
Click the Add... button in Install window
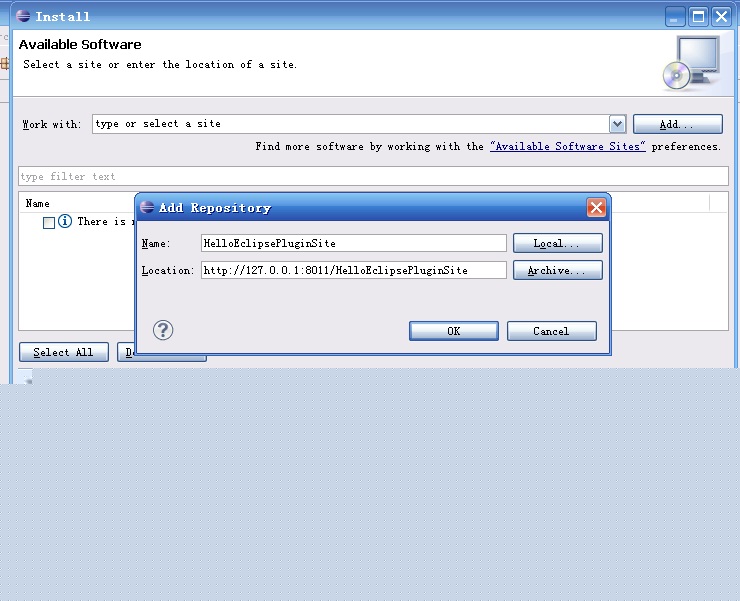[x=677, y=124]
